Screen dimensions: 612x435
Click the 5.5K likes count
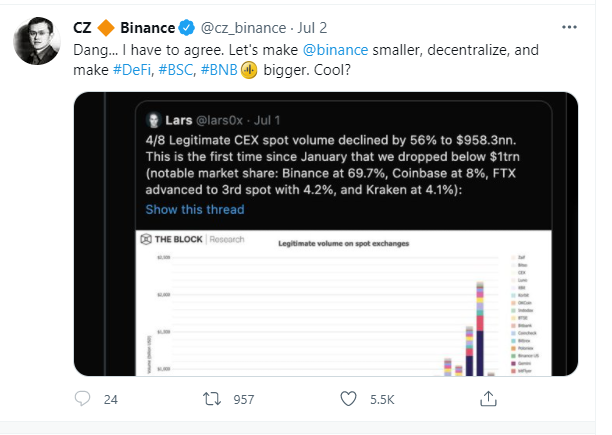tap(382, 399)
